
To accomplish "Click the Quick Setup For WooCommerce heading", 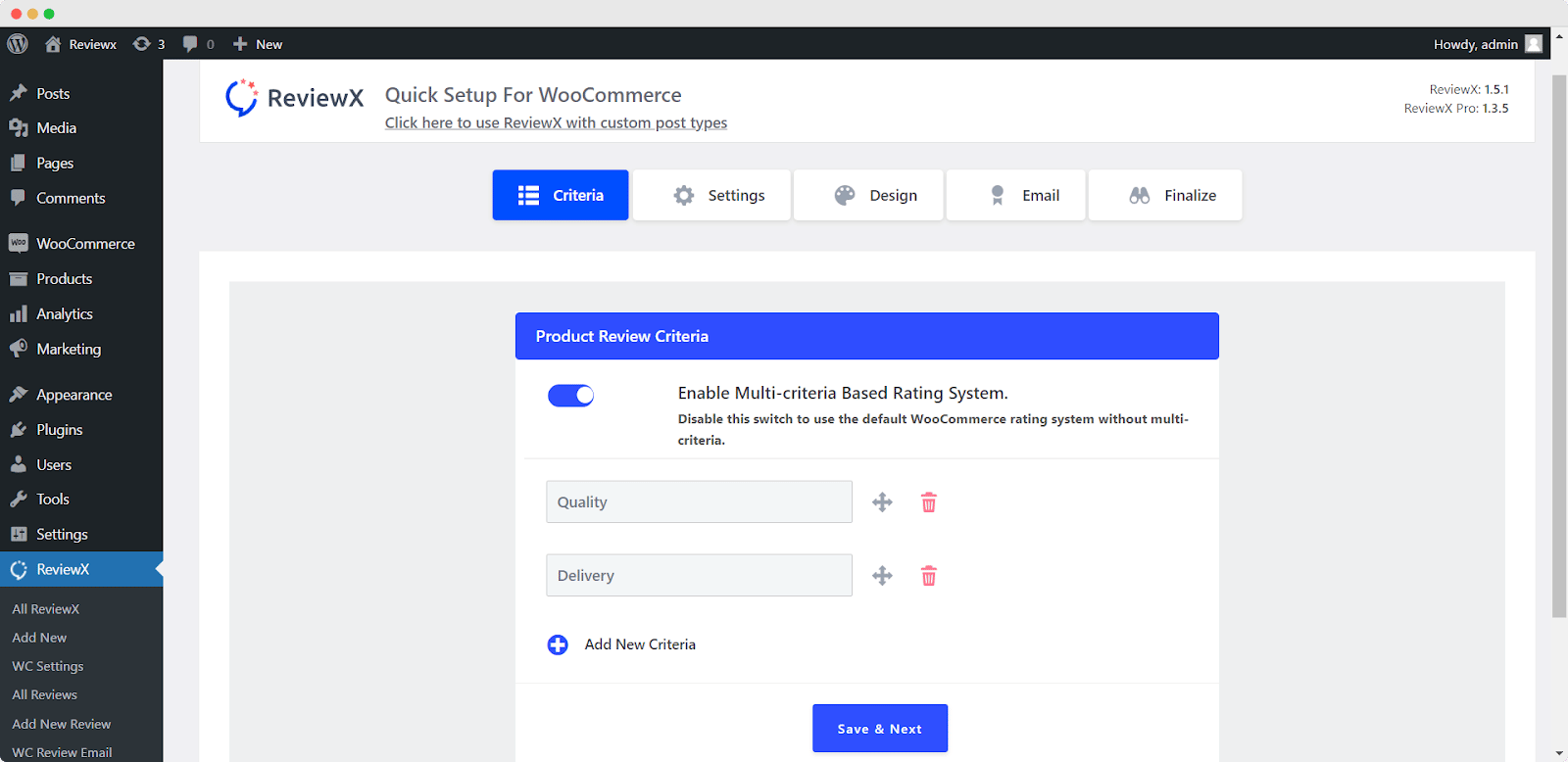I will (533, 95).
